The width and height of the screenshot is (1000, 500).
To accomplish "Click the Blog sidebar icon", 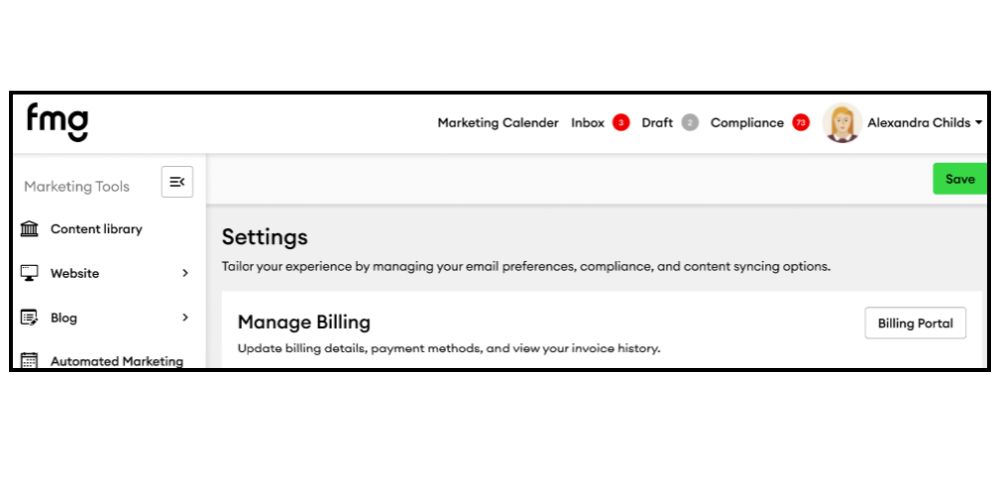I will tap(30, 318).
